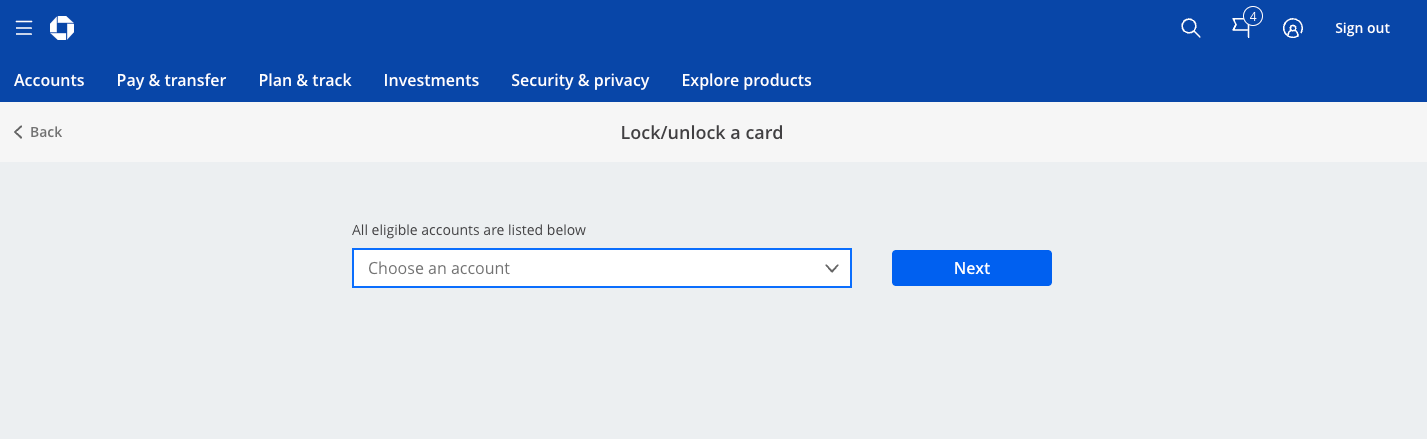Click the Lock/unlock a card heading
Image resolution: width=1427 pixels, height=439 pixels.
point(701,132)
